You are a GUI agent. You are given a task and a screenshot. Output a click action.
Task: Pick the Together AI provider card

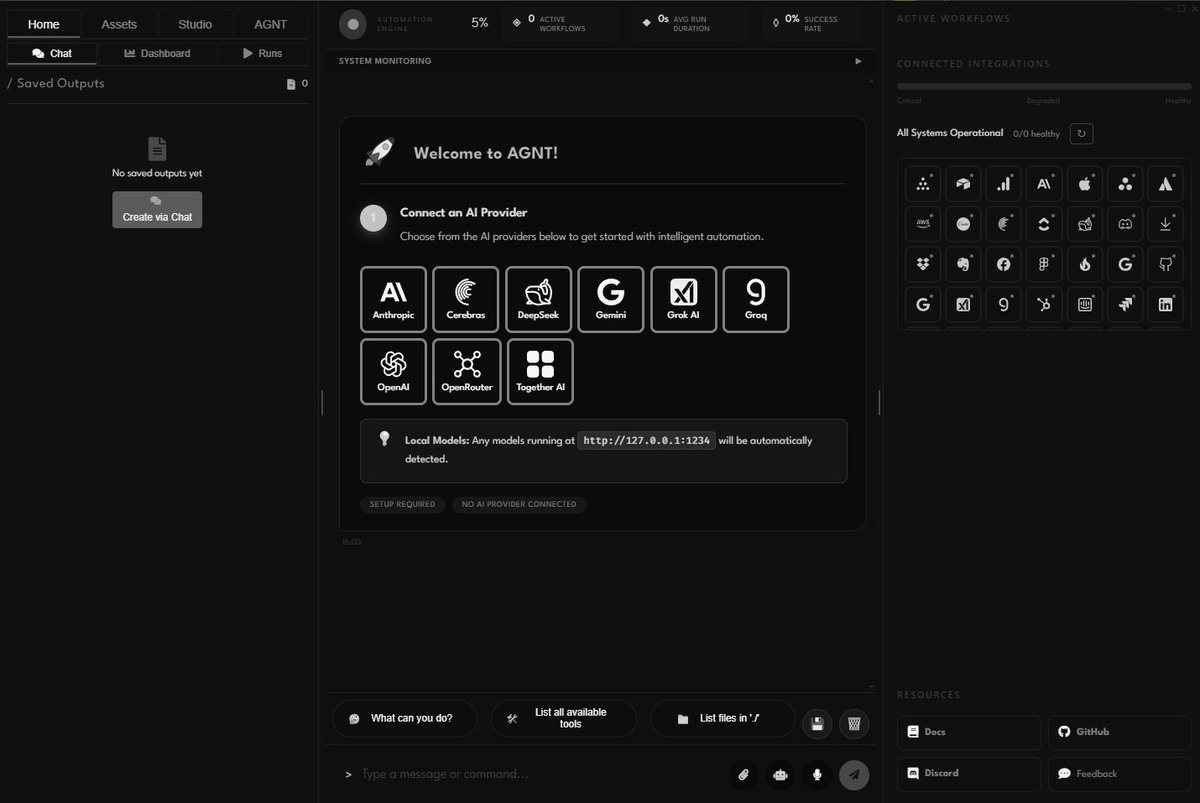[x=540, y=371]
